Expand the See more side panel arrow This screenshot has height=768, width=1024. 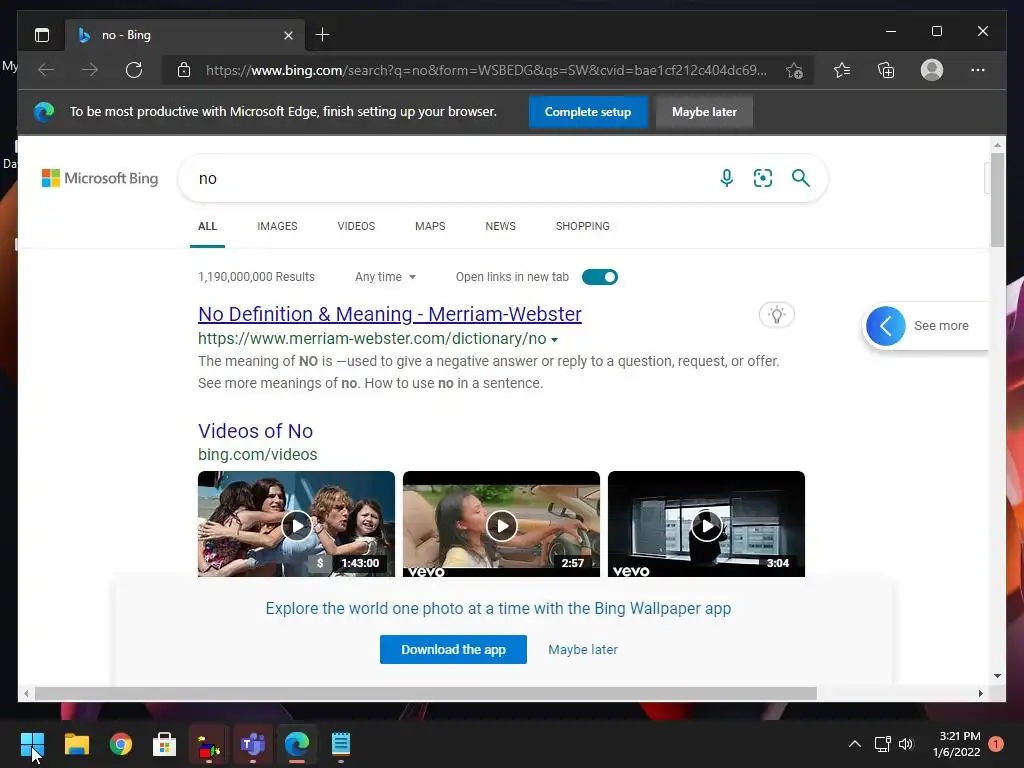pyautogui.click(x=886, y=325)
